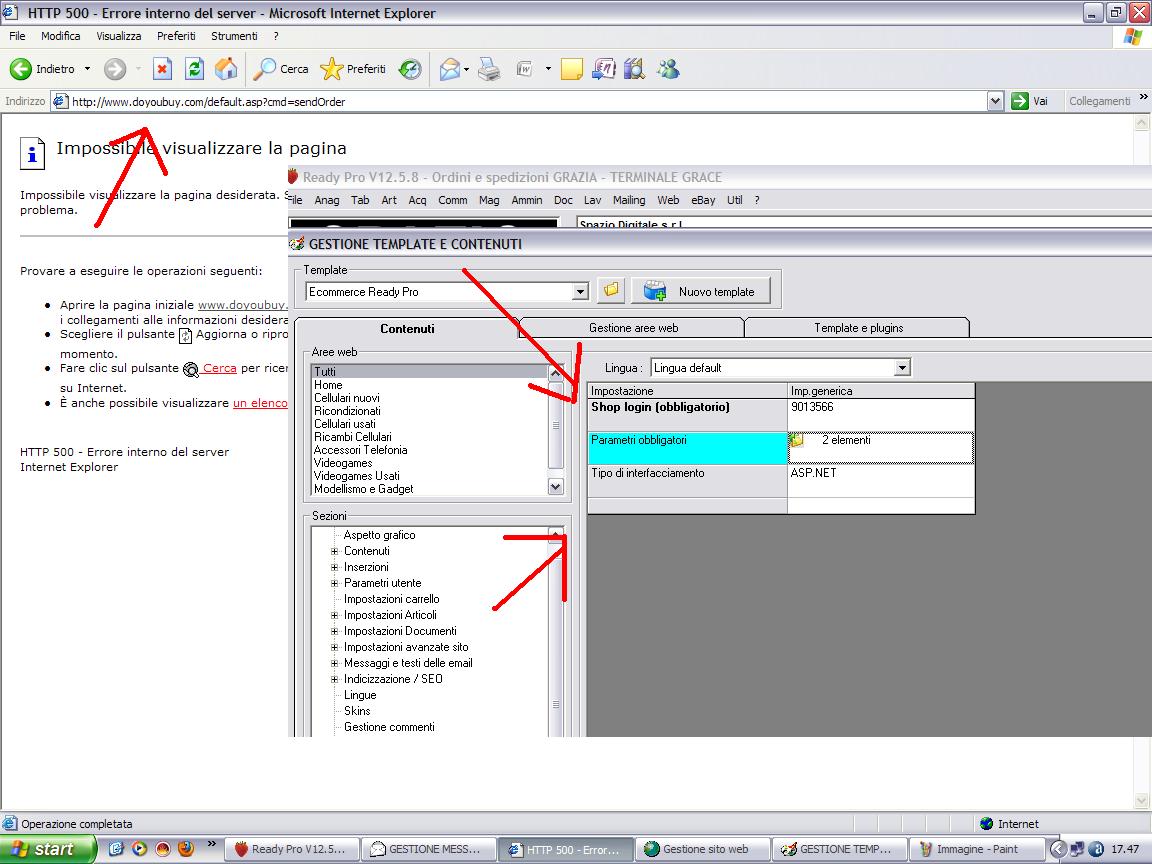Click the page icon in the address bar
This screenshot has height=864, width=1152.
[61, 101]
